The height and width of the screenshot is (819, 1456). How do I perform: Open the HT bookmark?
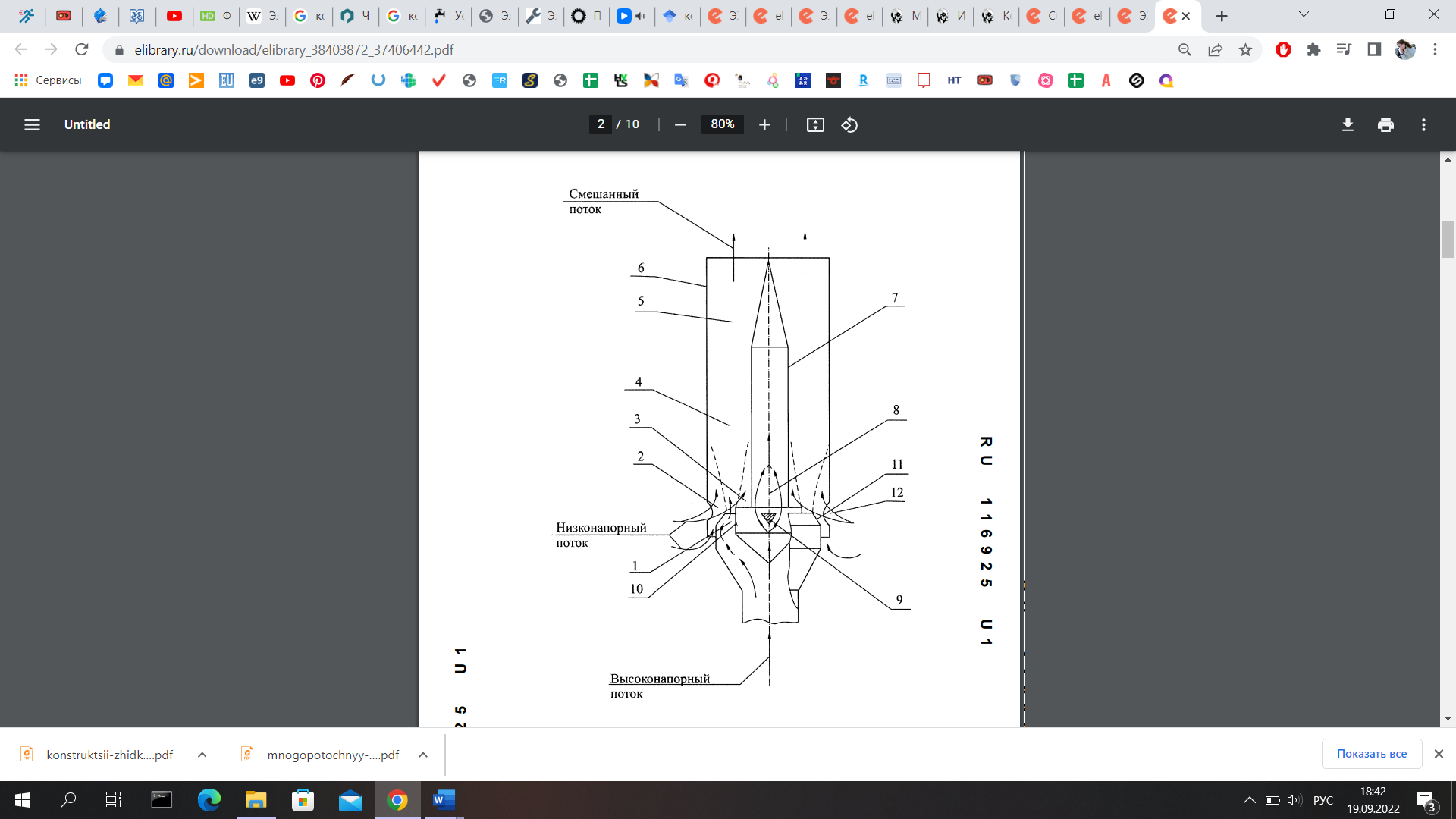pos(954,80)
